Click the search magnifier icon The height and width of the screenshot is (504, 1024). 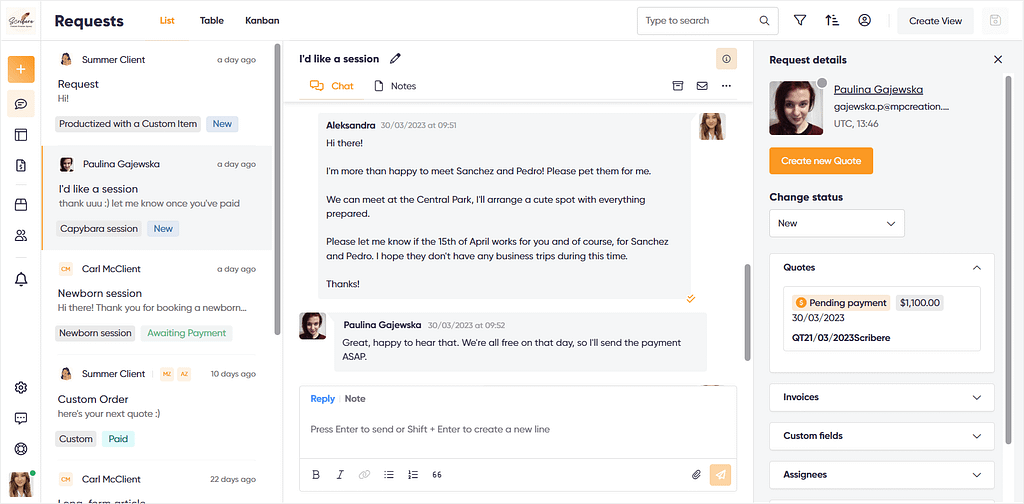click(x=764, y=21)
